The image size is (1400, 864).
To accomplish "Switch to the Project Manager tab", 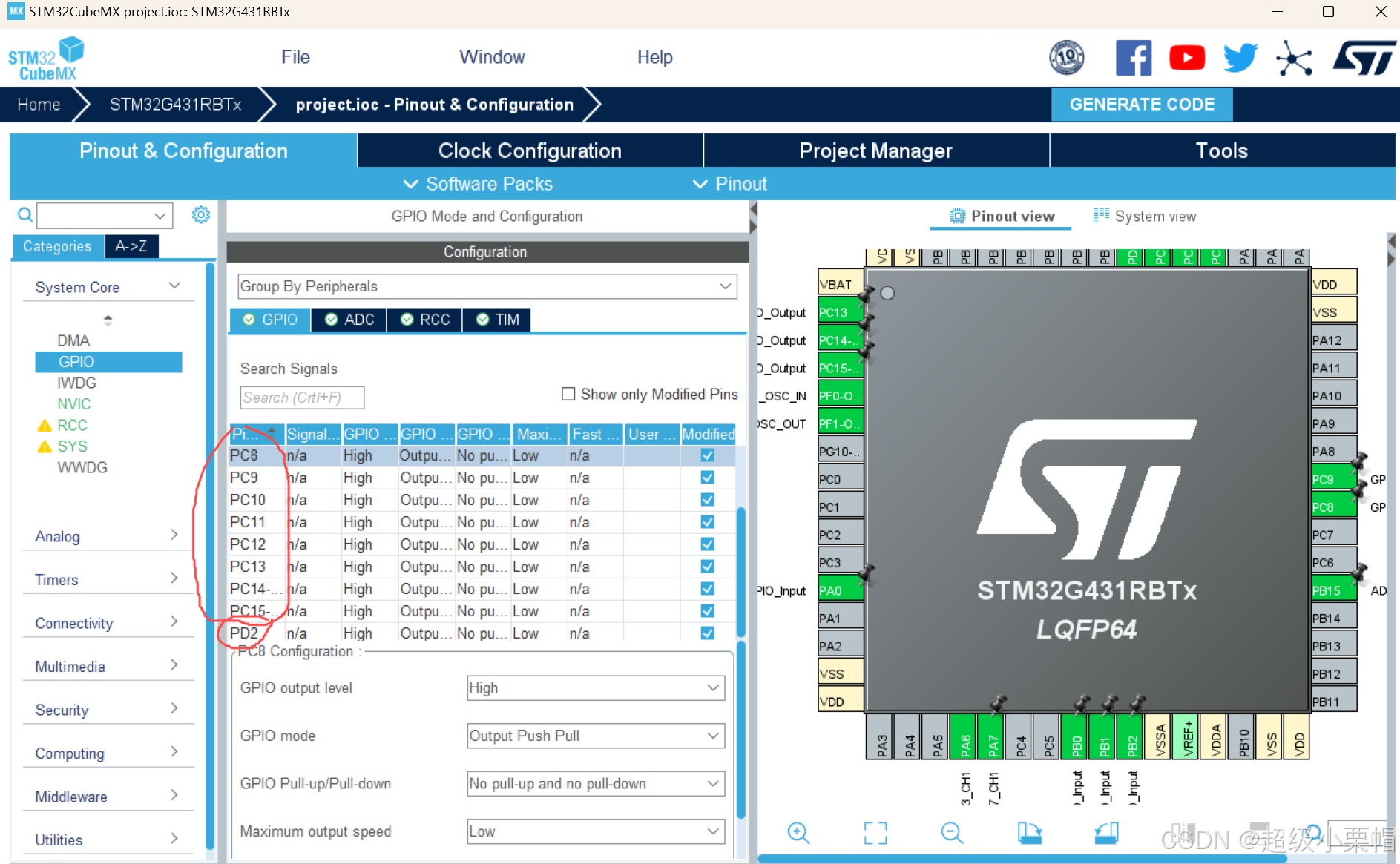I will [876, 151].
